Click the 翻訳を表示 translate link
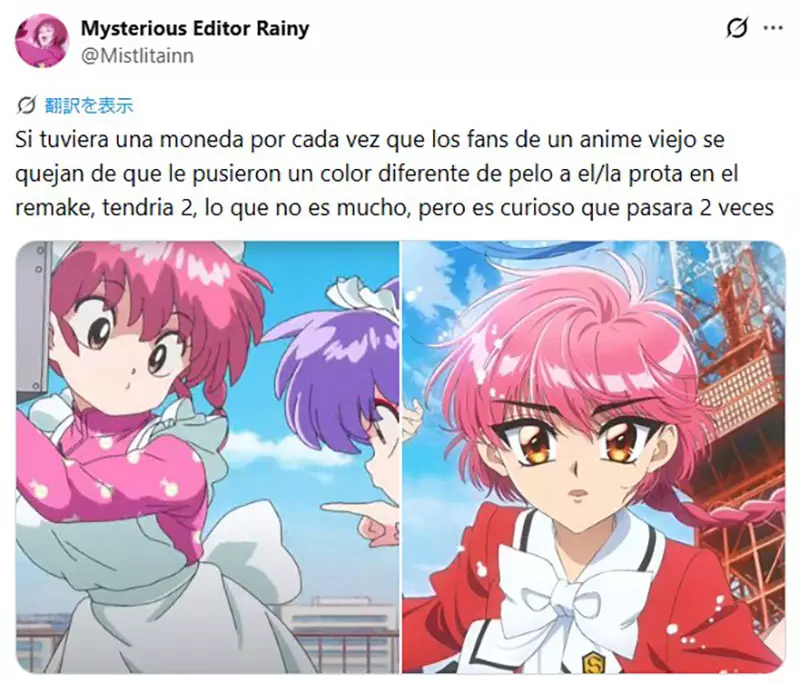 89,106
